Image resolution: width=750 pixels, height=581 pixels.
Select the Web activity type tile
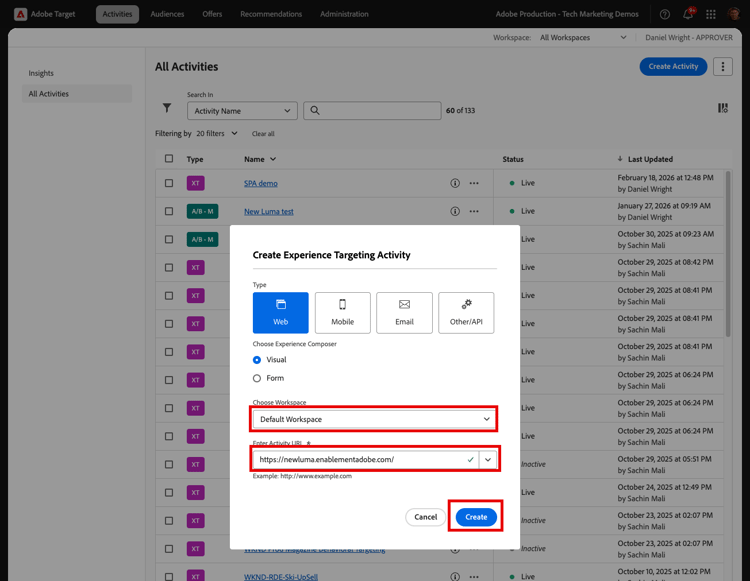click(x=281, y=313)
